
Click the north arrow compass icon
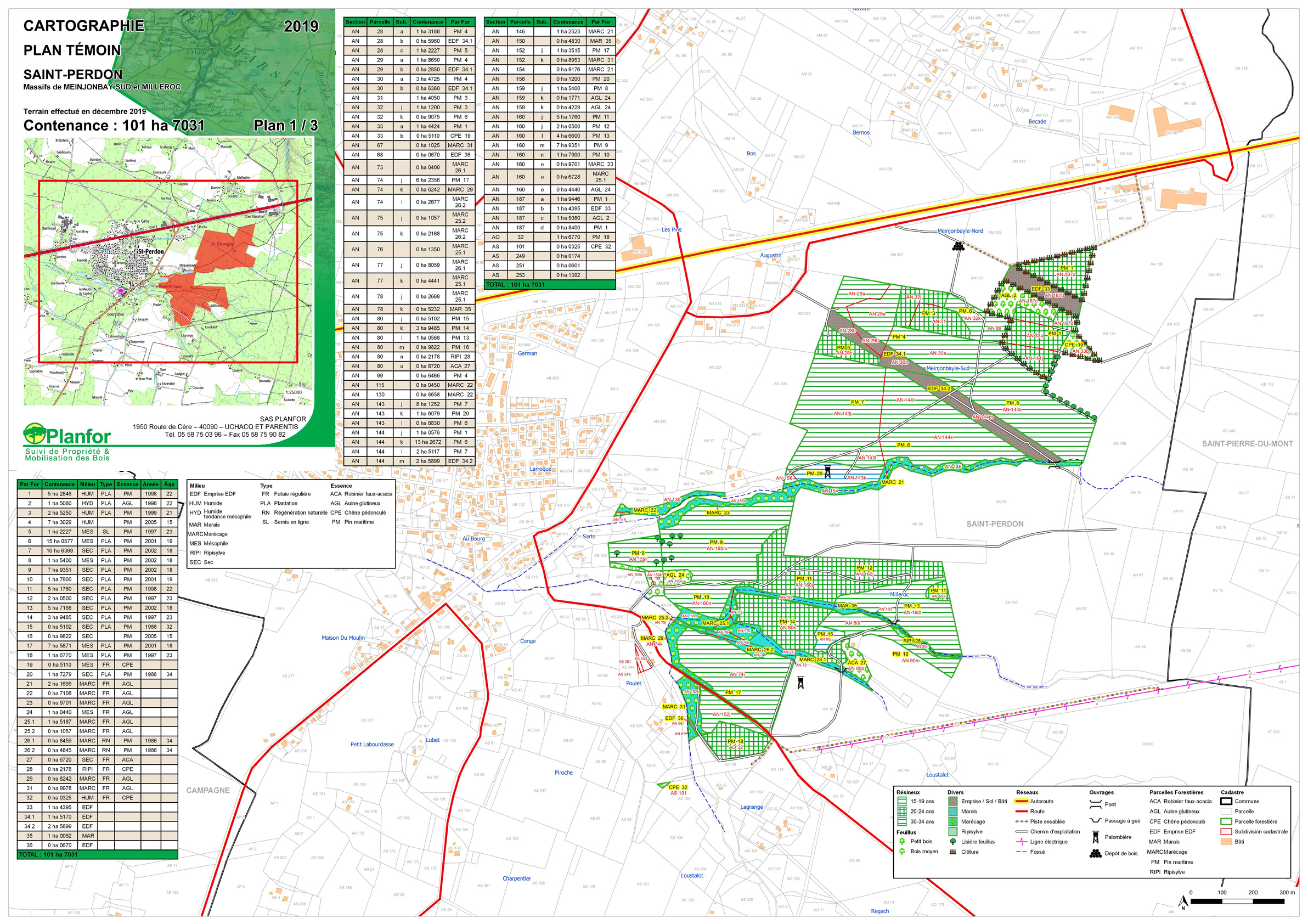pyautogui.click(x=1183, y=901)
